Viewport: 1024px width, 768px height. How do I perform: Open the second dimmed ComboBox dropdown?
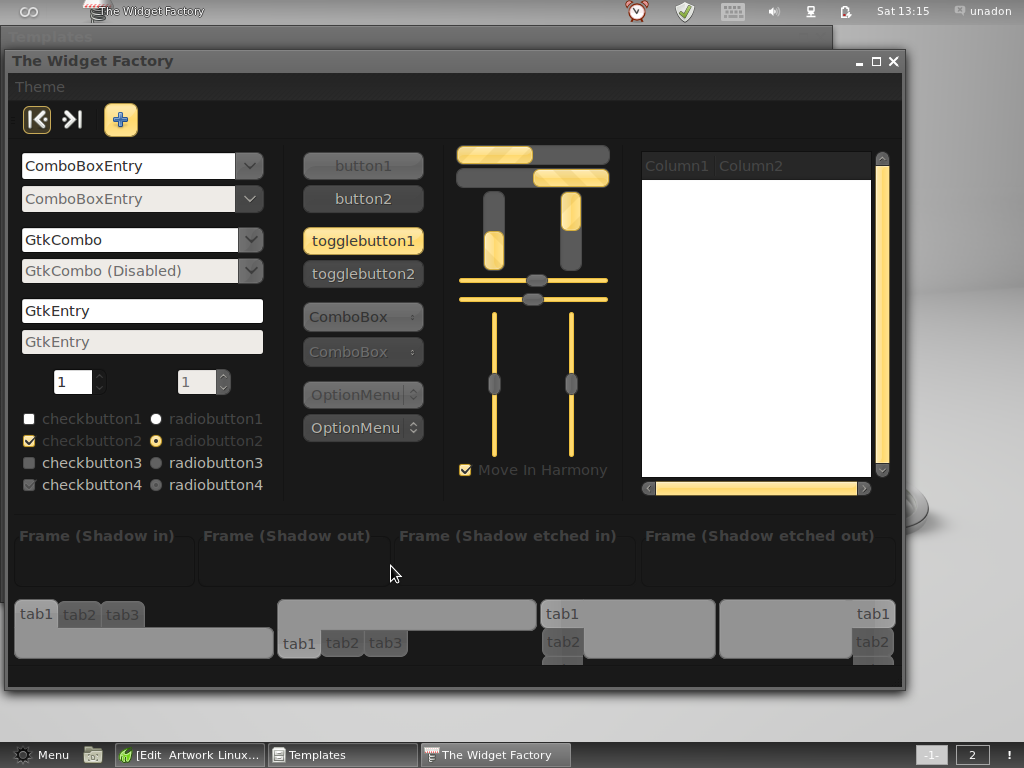(363, 352)
